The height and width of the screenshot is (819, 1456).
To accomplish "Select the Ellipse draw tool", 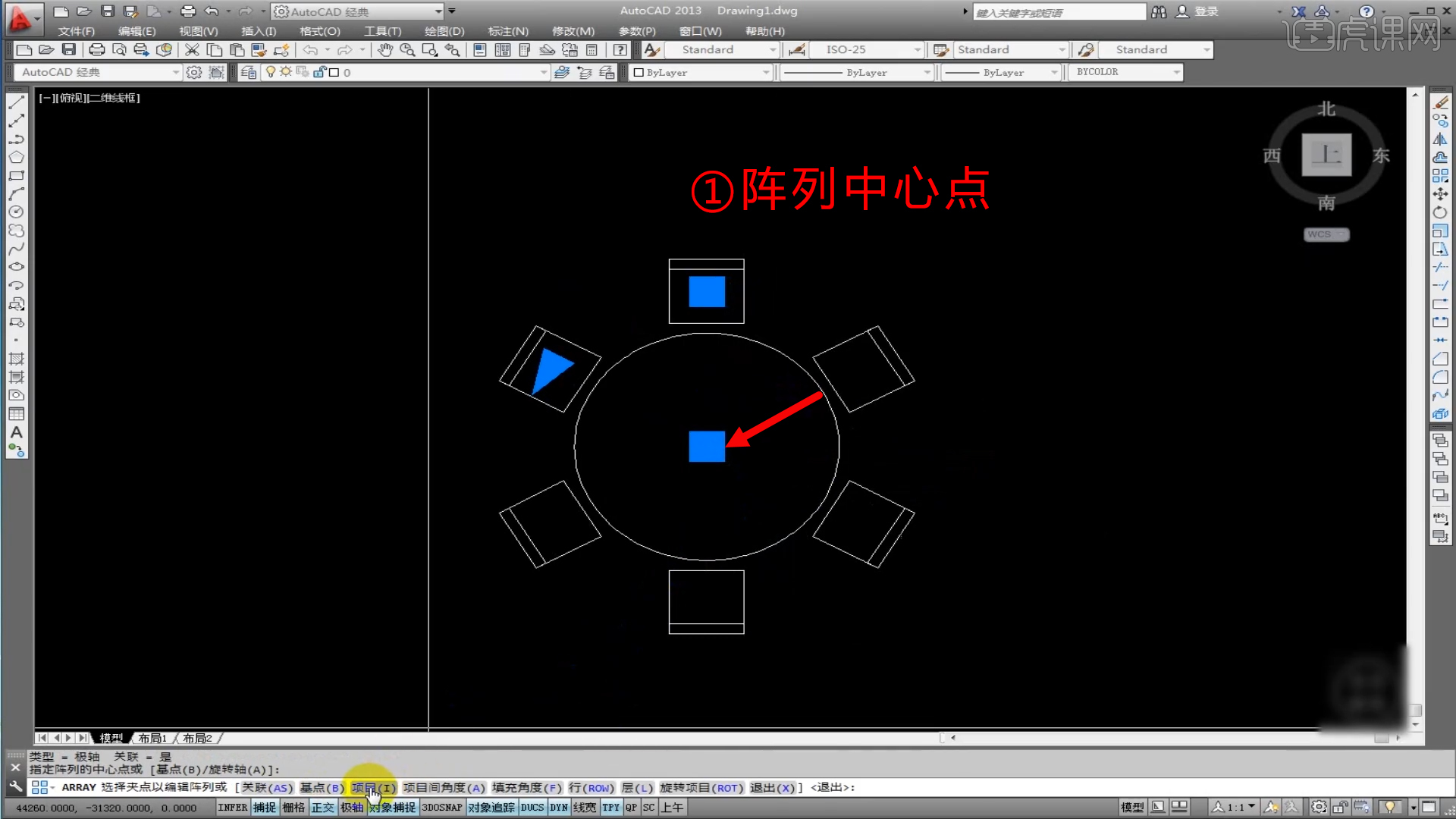I will click(16, 267).
